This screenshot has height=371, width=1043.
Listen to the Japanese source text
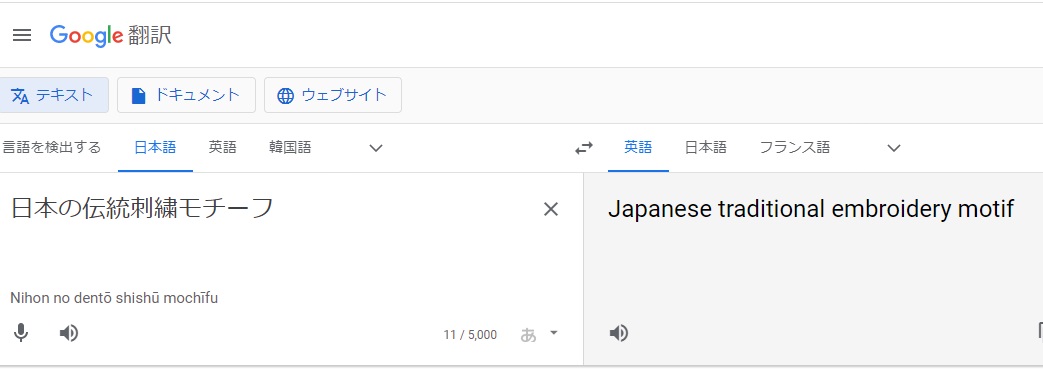pos(69,332)
